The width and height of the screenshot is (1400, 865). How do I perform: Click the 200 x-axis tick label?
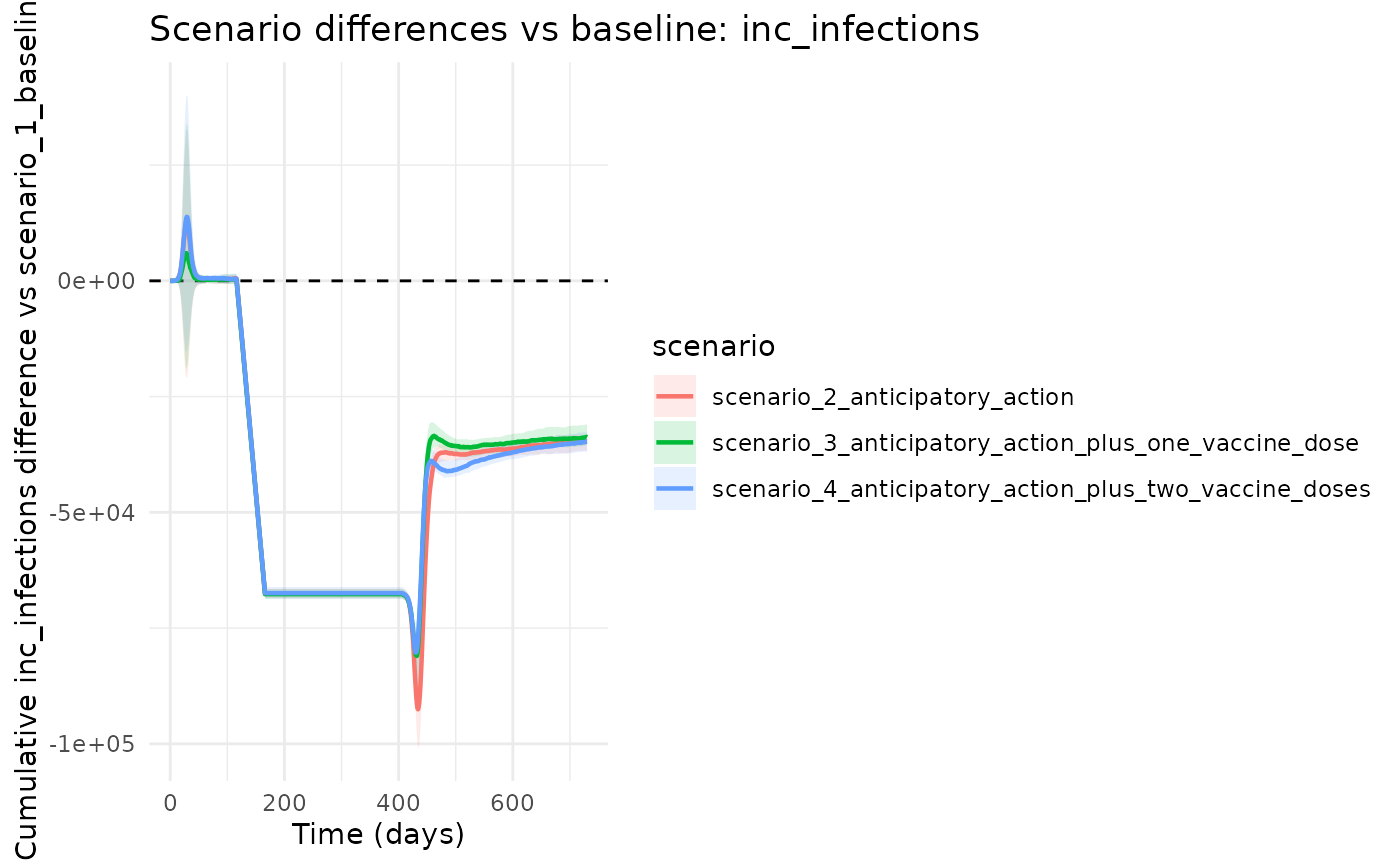(x=284, y=802)
